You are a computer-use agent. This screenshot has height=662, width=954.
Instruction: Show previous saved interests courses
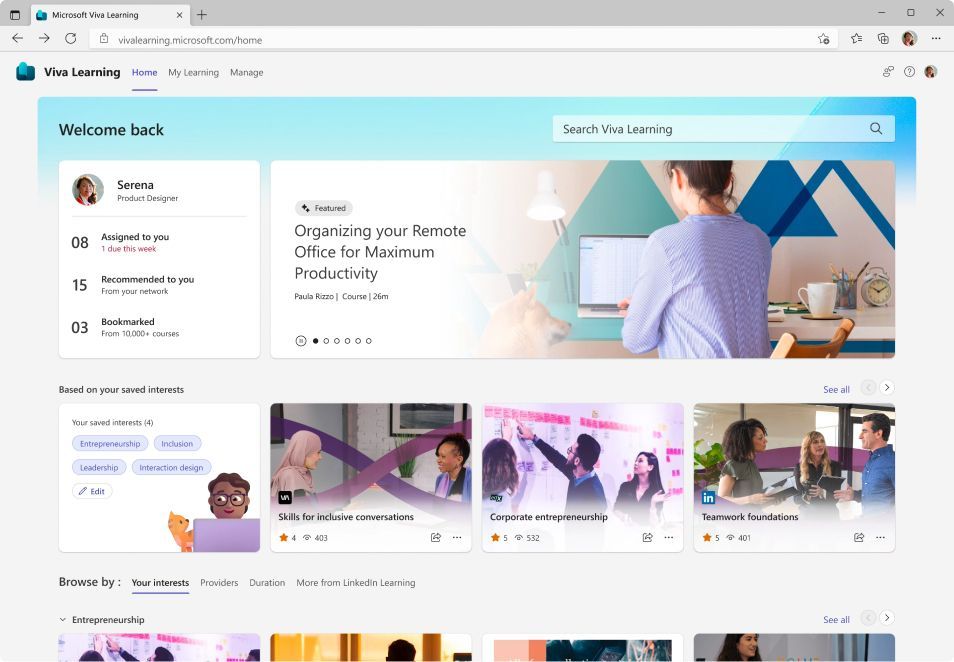pyautogui.click(x=868, y=388)
